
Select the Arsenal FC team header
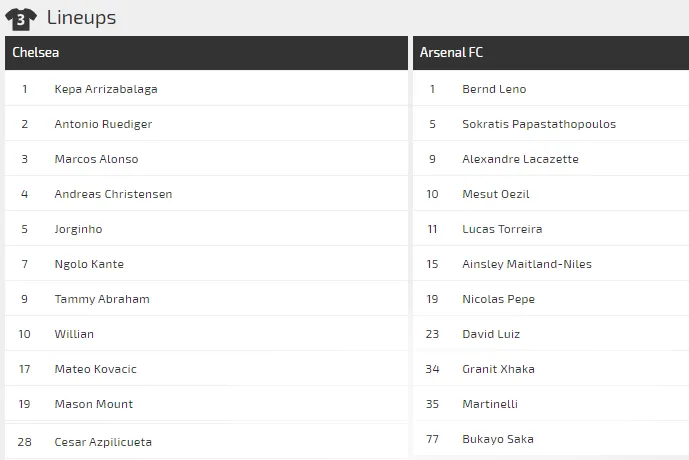pos(451,53)
